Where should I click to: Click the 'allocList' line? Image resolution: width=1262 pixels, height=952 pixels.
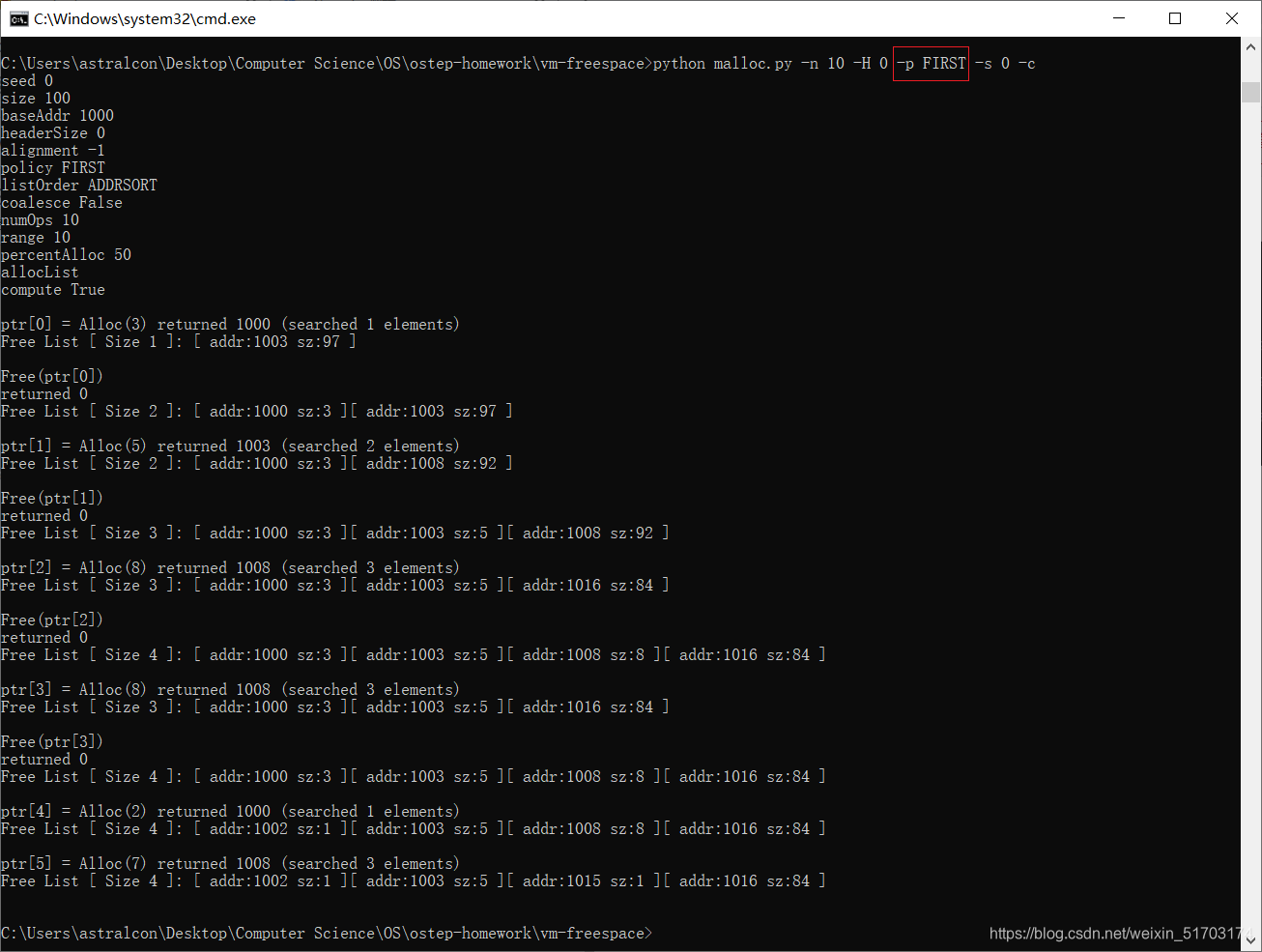[x=41, y=273]
